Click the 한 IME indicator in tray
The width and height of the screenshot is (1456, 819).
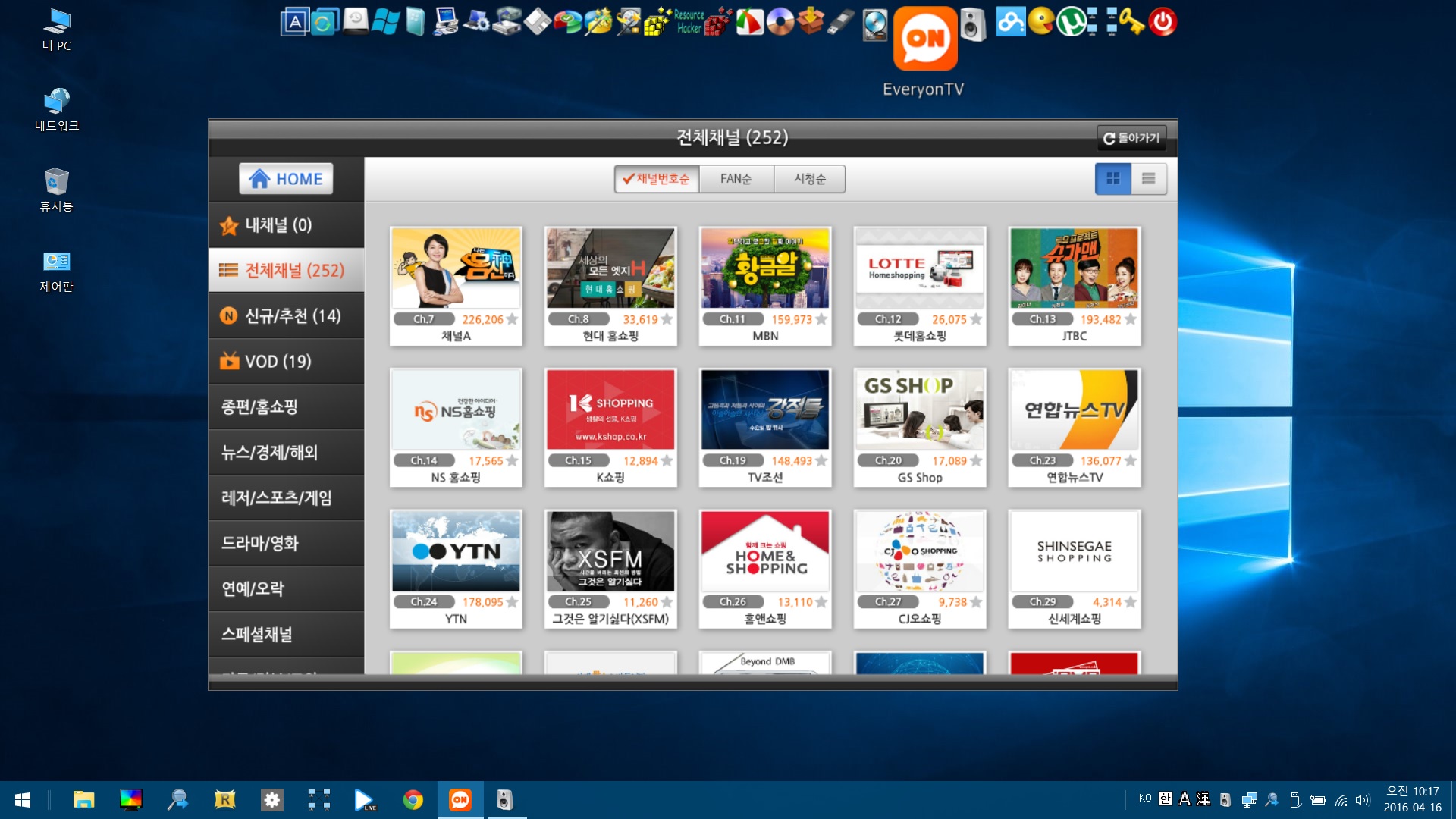coord(1166,799)
